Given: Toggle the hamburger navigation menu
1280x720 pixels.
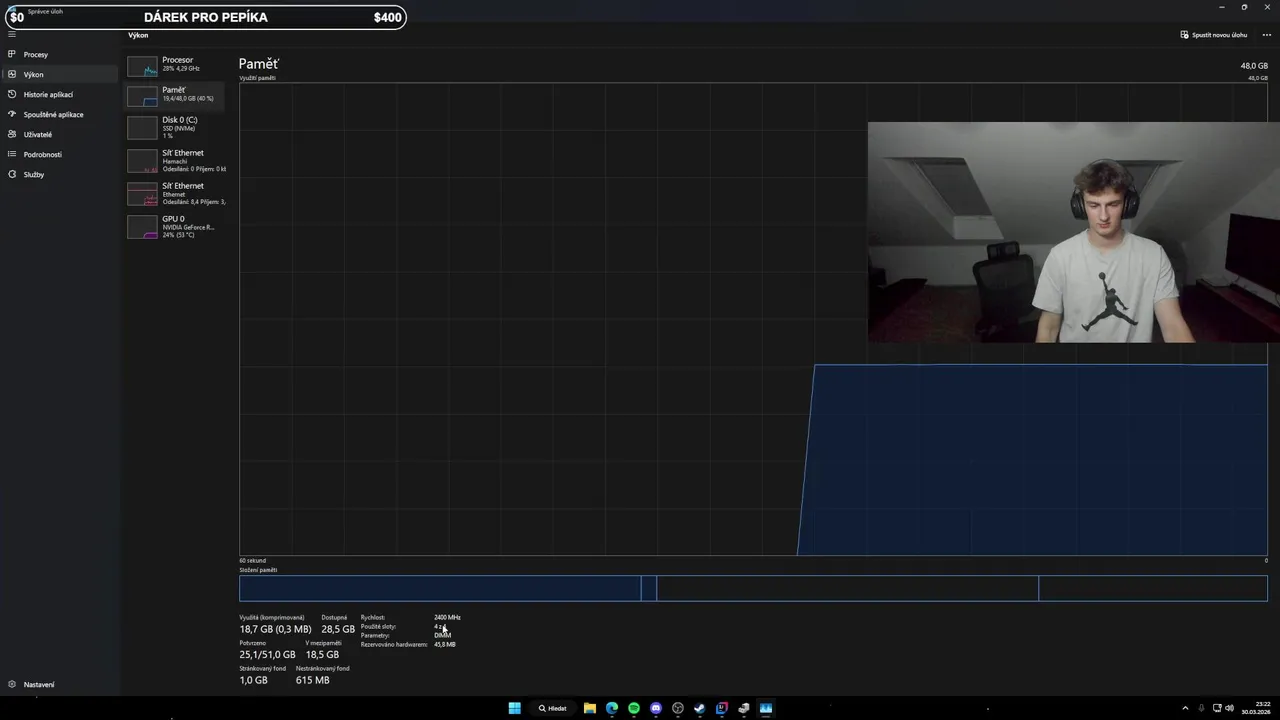Looking at the screenshot, I should pos(12,34).
